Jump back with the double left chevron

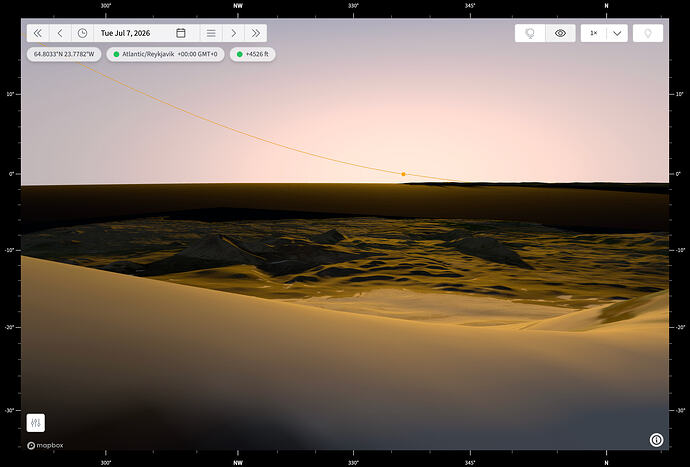click(38, 33)
